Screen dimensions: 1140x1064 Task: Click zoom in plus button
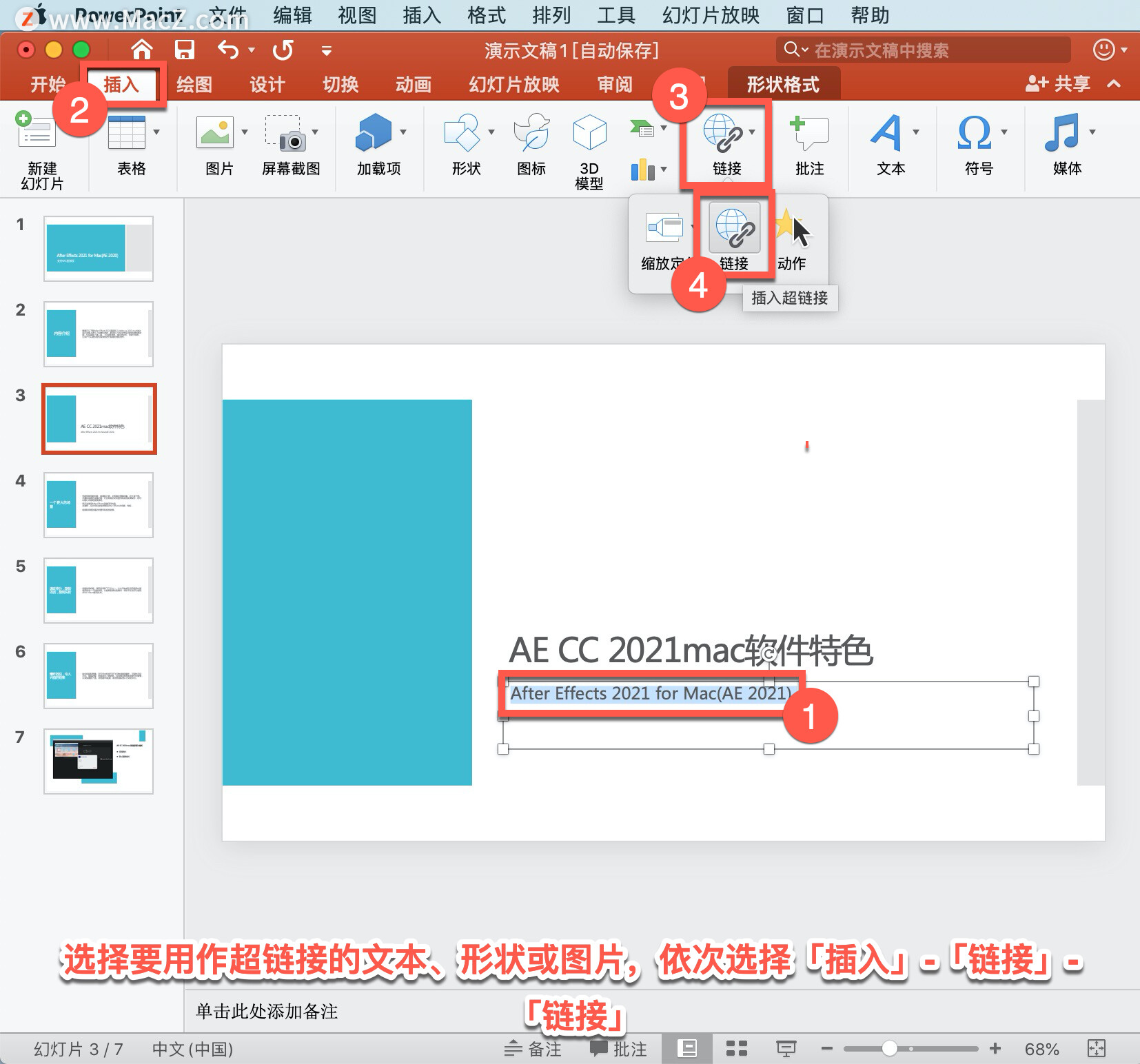coord(995,1048)
